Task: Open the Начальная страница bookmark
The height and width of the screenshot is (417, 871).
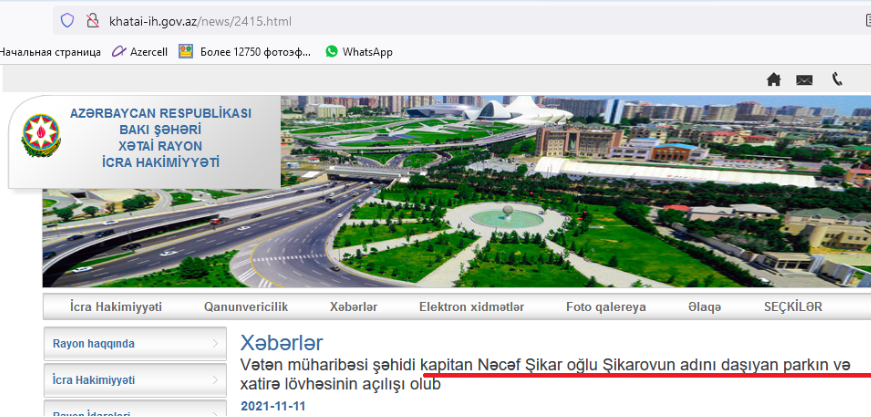Action: pos(50,51)
